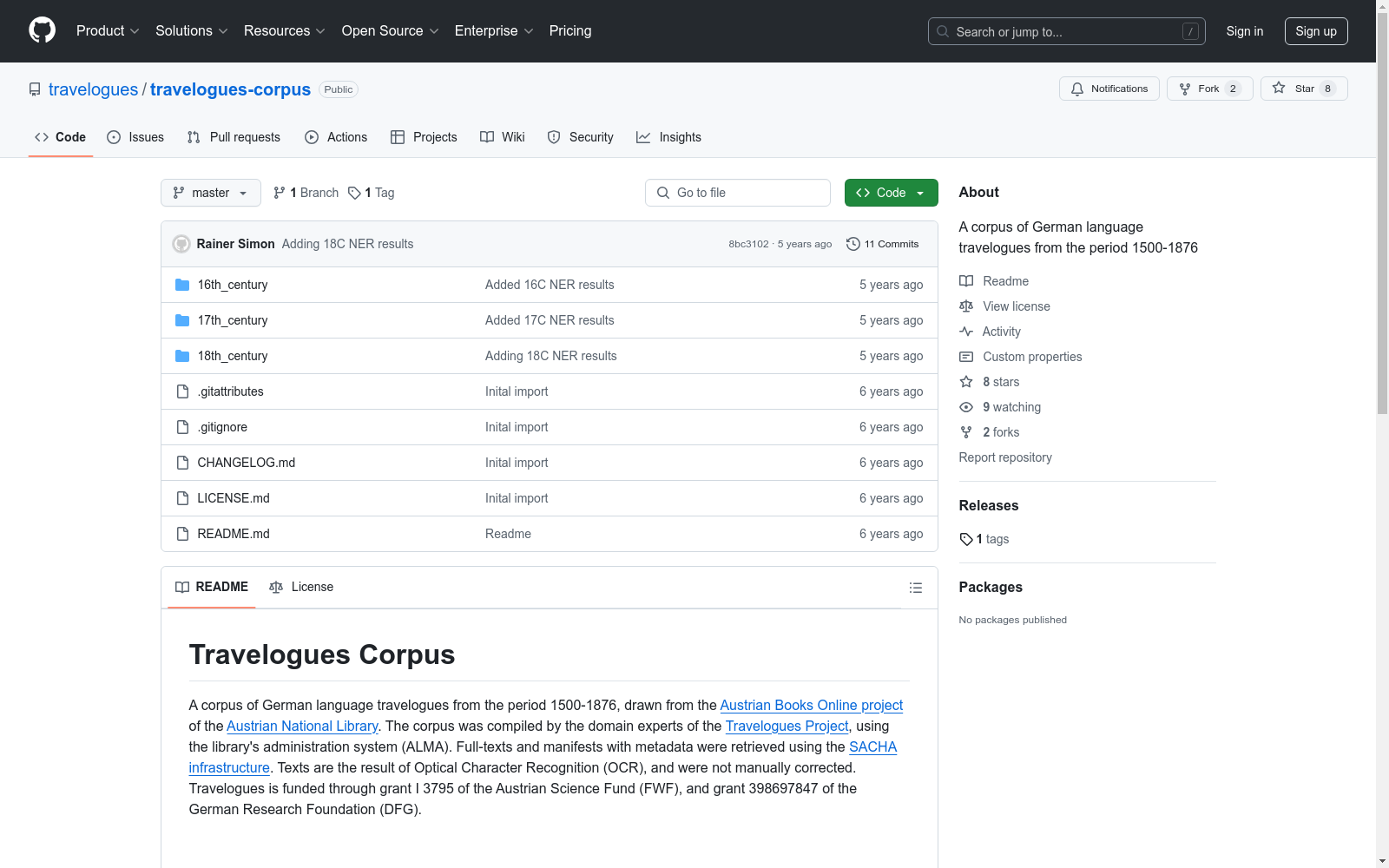
Task: Open the travelogues organization link
Action: 93,89
